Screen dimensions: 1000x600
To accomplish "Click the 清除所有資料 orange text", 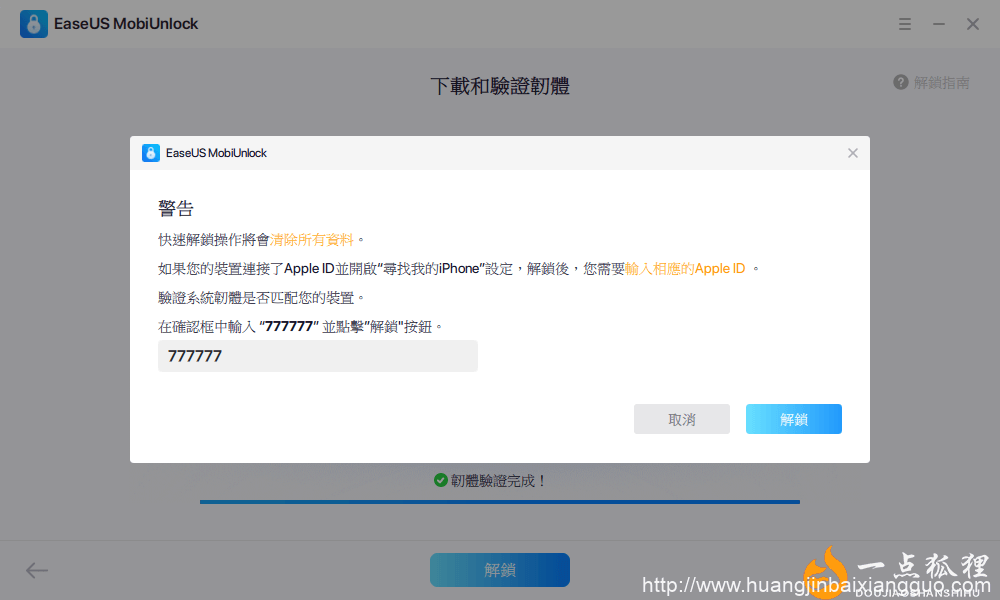I will (312, 240).
